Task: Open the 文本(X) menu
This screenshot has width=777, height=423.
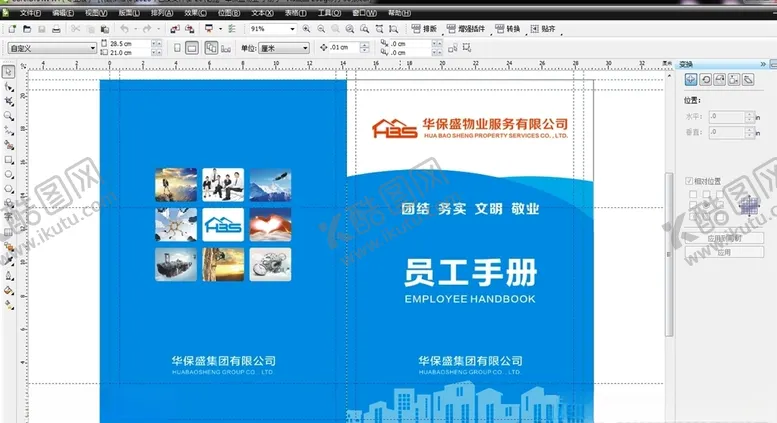Action: click(x=262, y=13)
